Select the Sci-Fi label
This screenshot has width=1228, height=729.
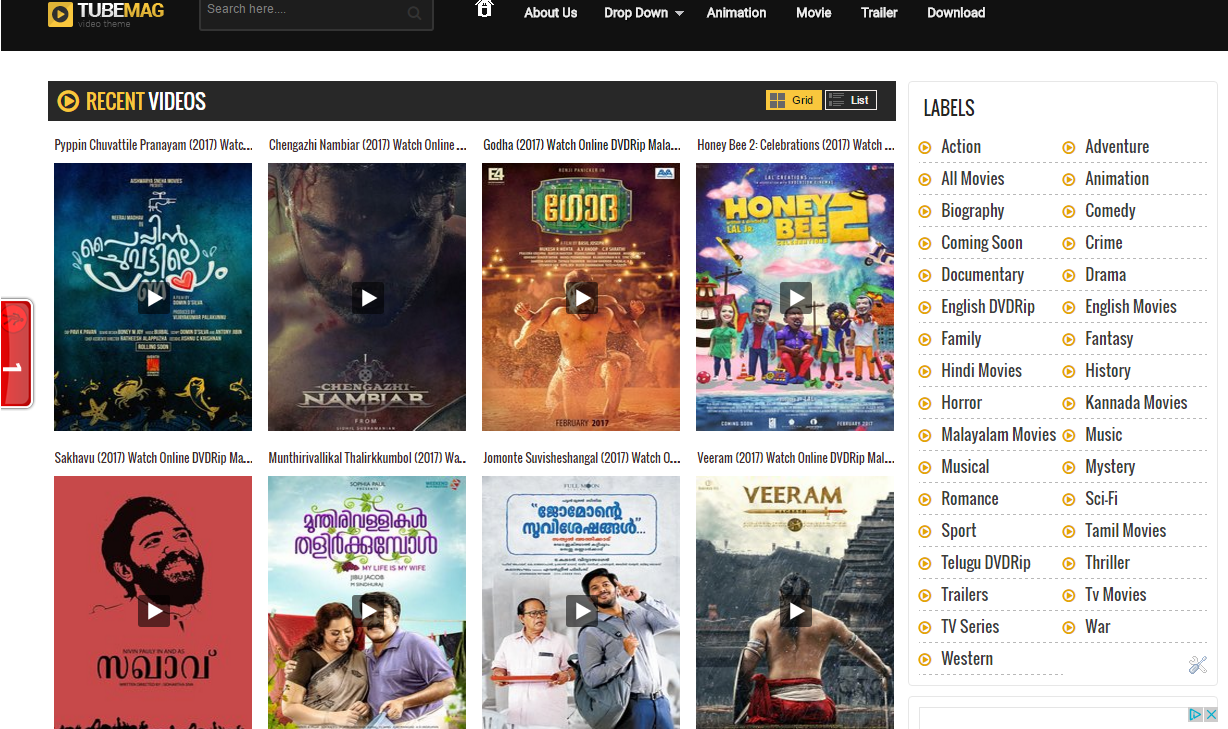pyautogui.click(x=1102, y=499)
